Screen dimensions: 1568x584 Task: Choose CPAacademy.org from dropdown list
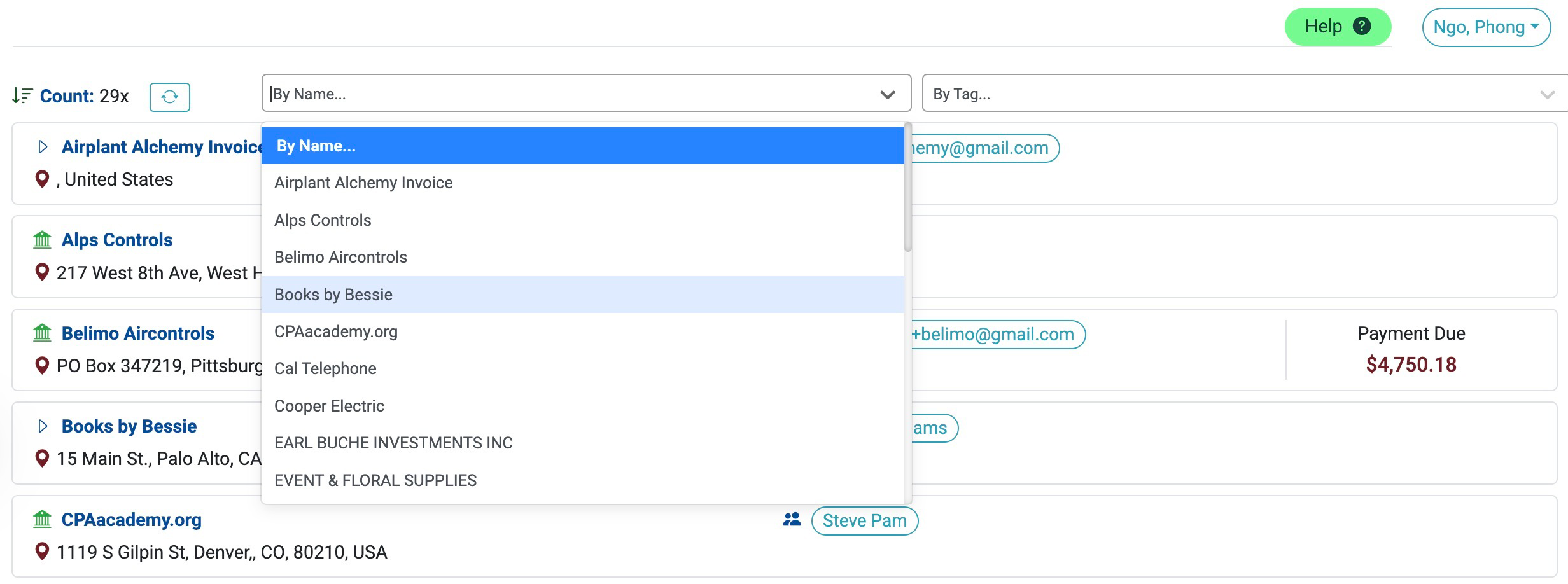tap(583, 331)
